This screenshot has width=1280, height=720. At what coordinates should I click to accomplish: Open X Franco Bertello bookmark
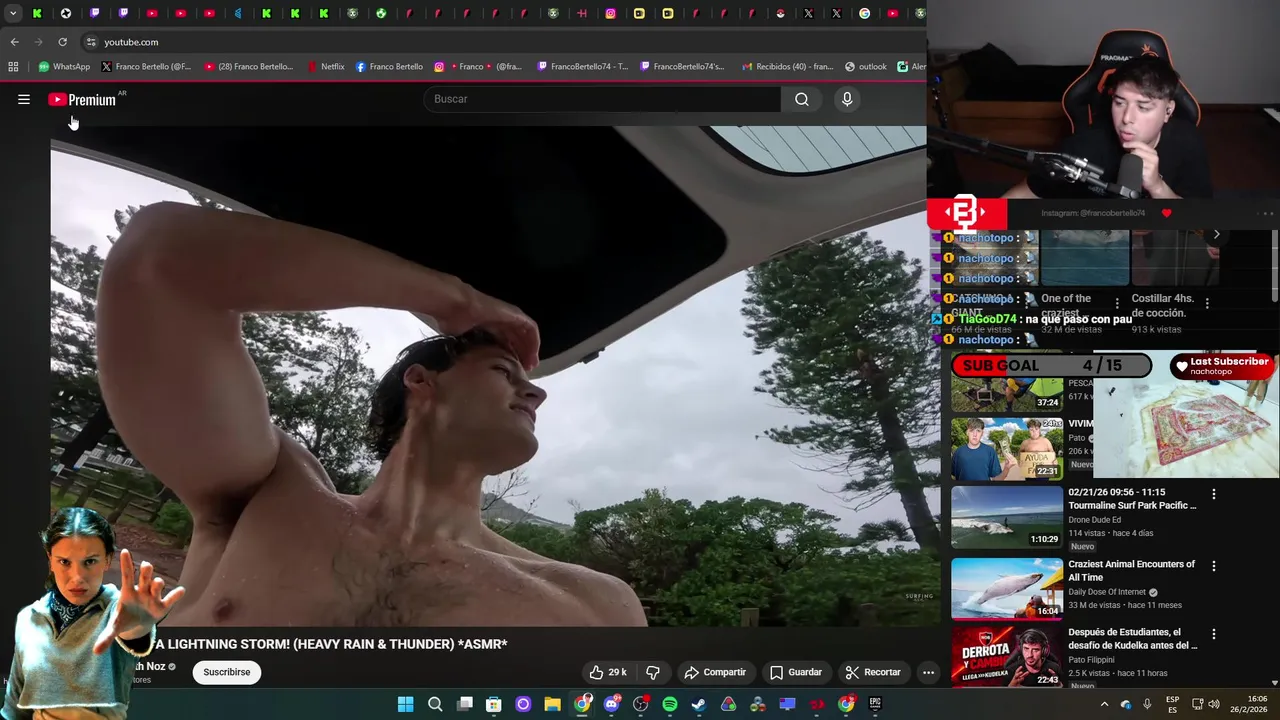pyautogui.click(x=146, y=67)
